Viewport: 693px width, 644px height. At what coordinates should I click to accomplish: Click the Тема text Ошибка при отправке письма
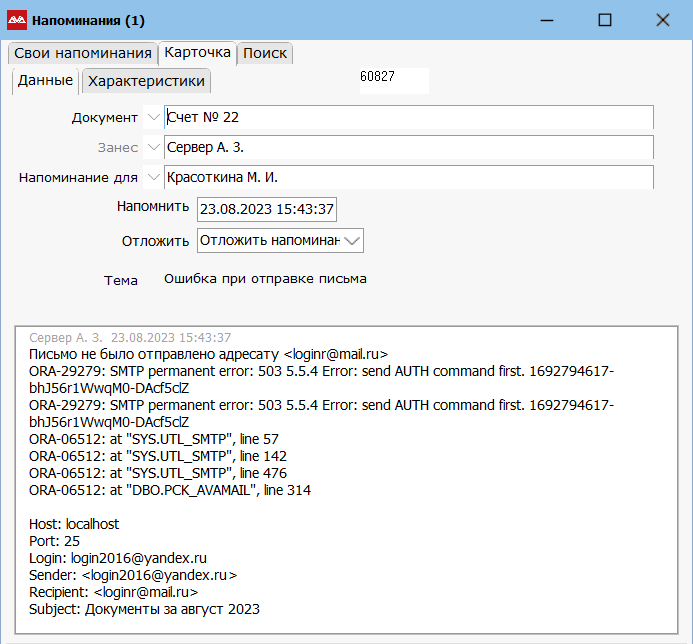click(265, 279)
